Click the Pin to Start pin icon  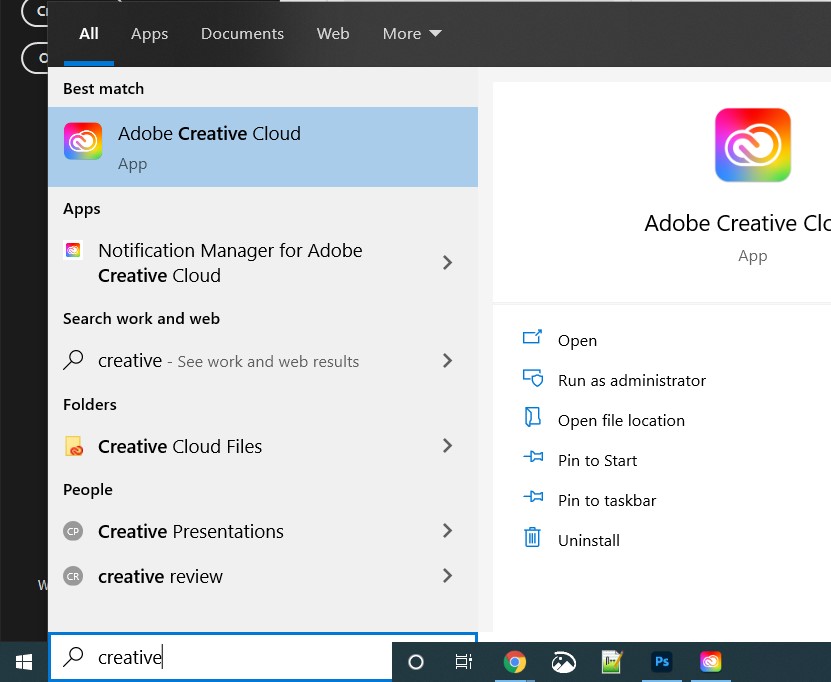coord(533,457)
